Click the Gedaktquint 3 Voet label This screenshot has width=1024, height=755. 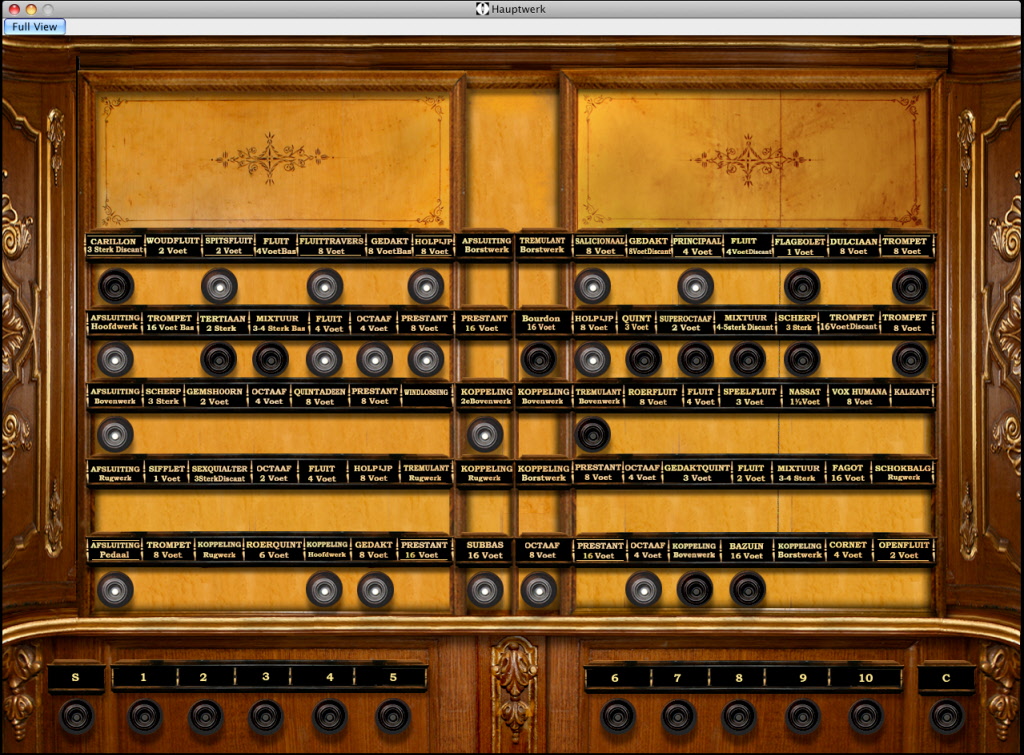coord(697,473)
